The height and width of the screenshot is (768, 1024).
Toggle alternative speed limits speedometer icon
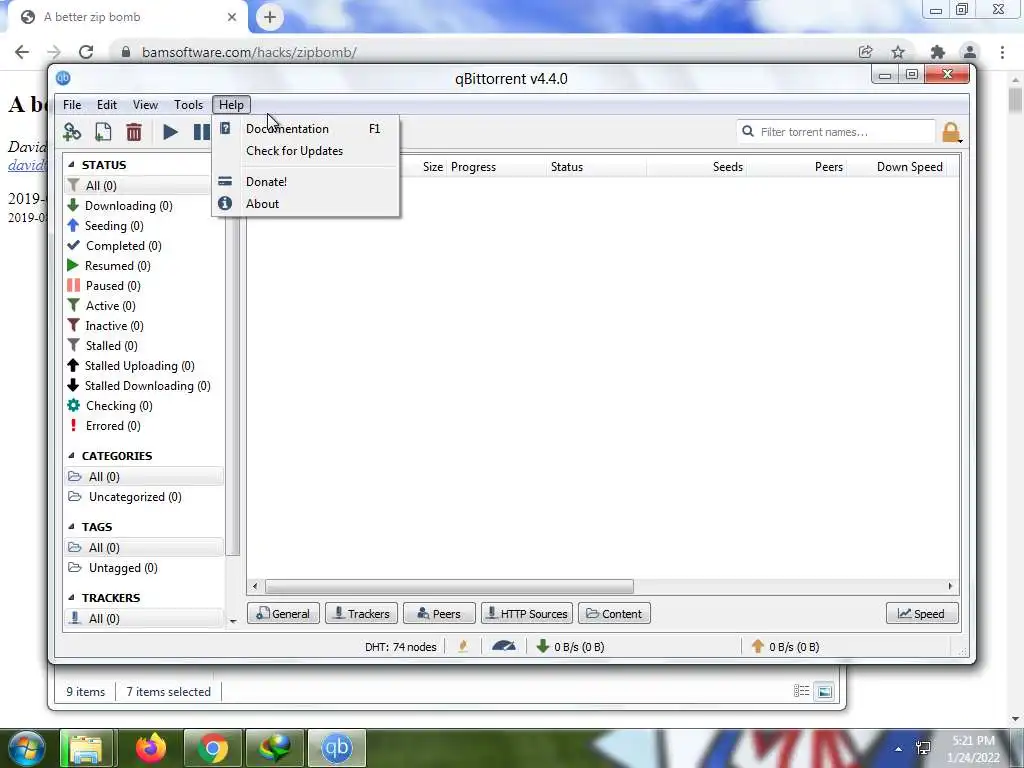point(504,647)
